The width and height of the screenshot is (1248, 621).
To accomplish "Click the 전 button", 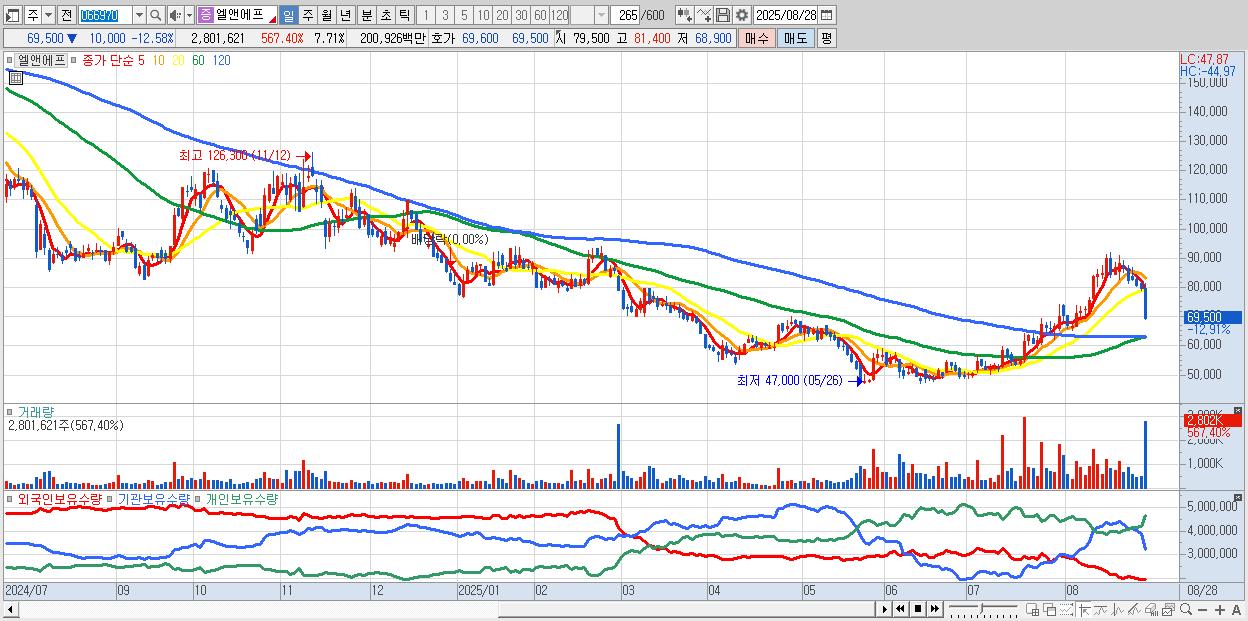I will [x=67, y=15].
